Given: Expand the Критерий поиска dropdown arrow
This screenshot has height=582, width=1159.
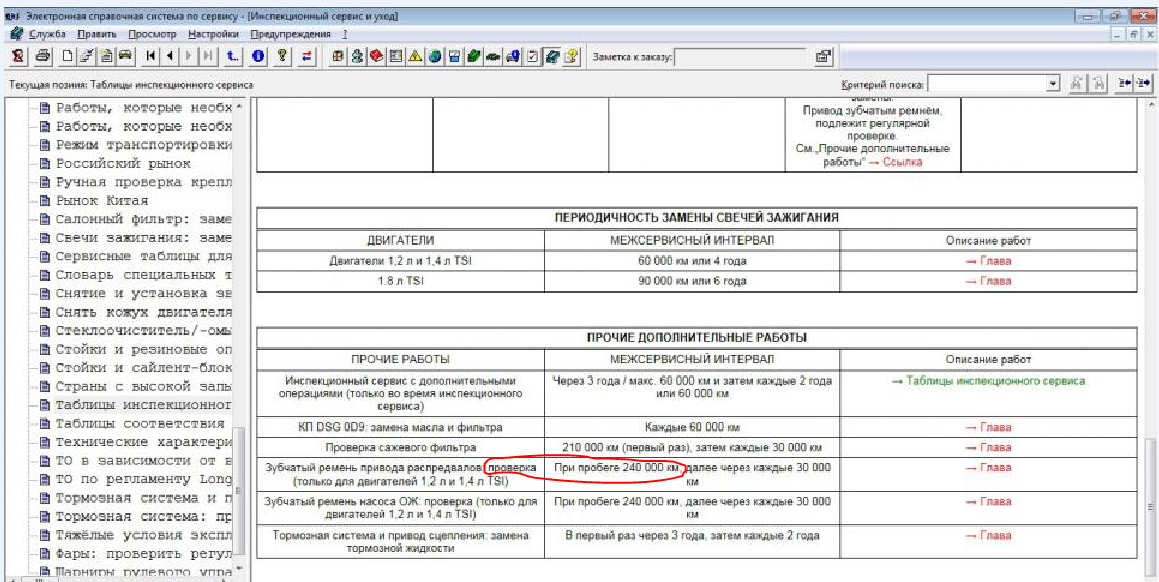Looking at the screenshot, I should pos(1053,84).
